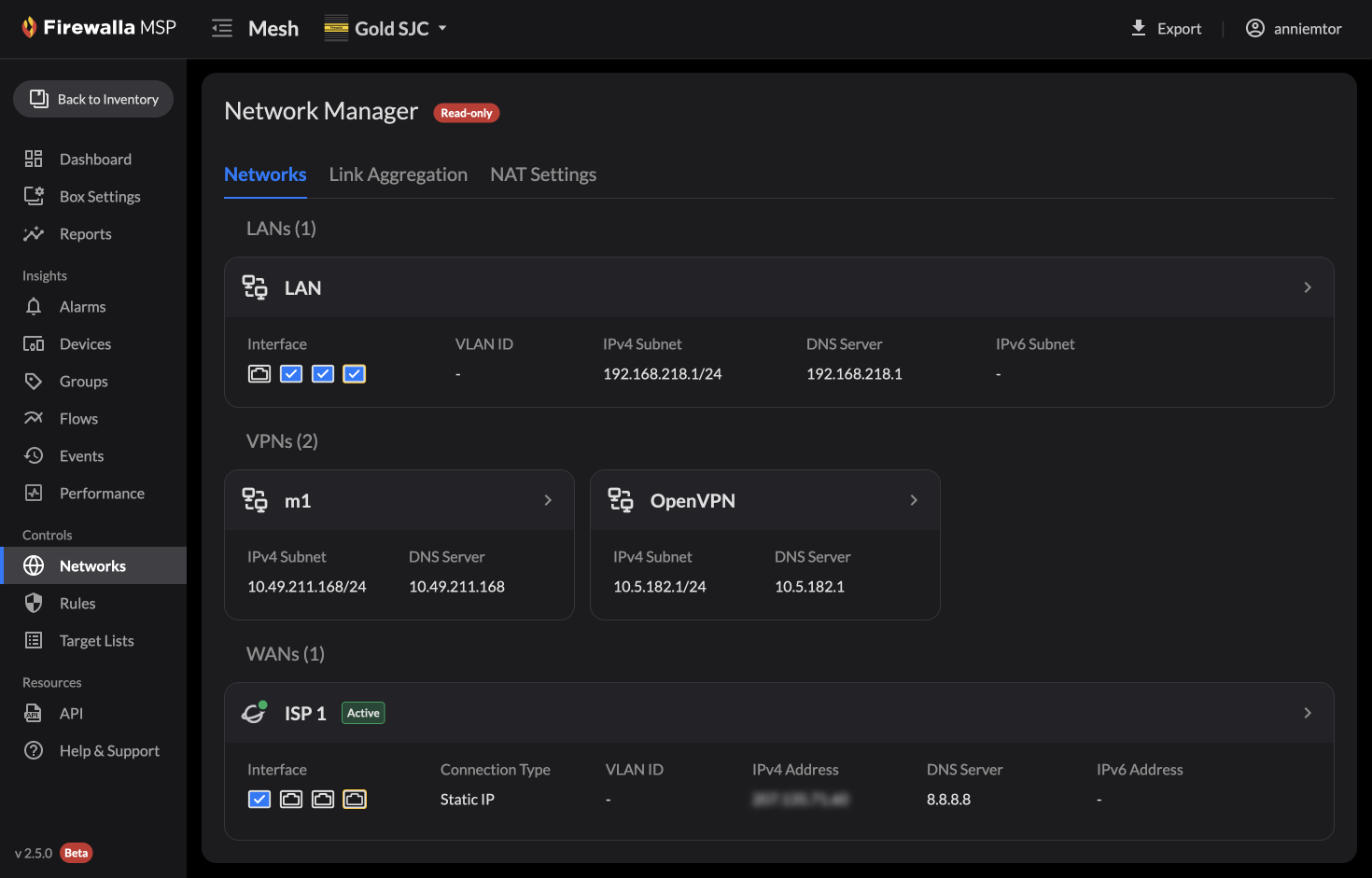The height and width of the screenshot is (878, 1372).
Task: Switch to the Link Aggregation tab
Action: pos(399,174)
